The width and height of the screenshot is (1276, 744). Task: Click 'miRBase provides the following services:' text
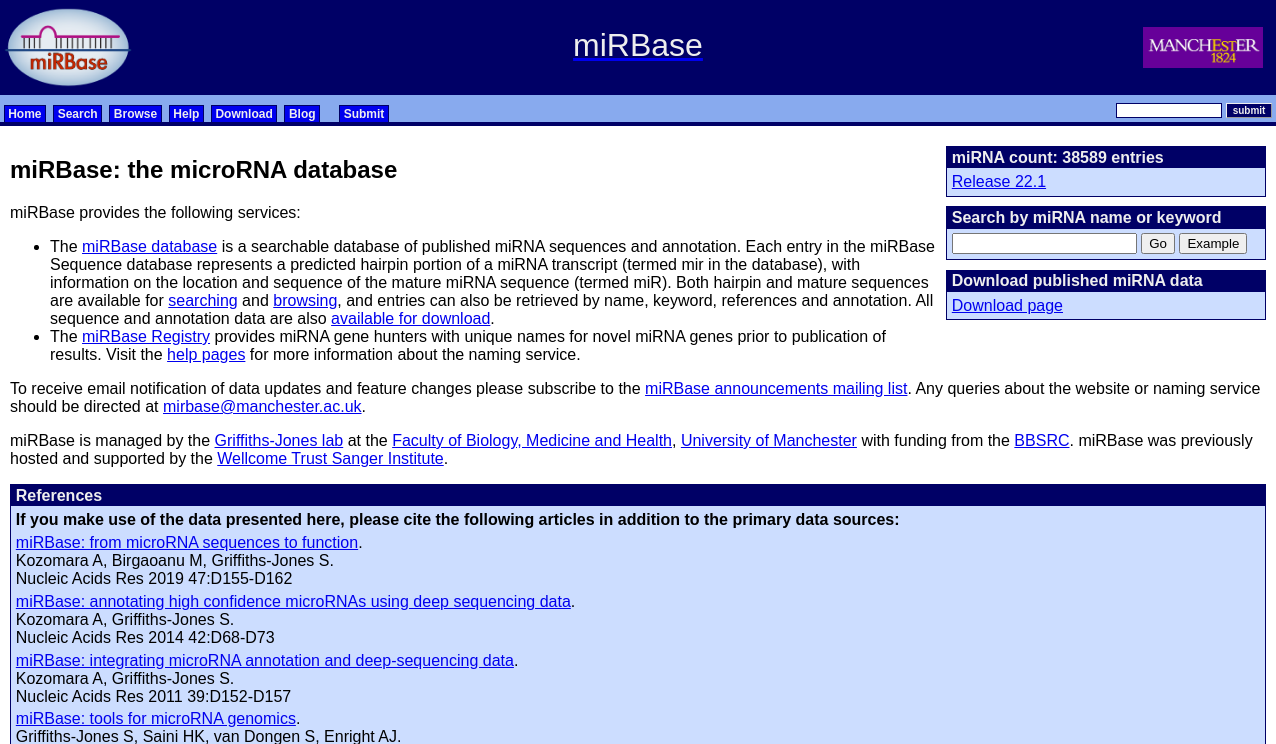(155, 213)
